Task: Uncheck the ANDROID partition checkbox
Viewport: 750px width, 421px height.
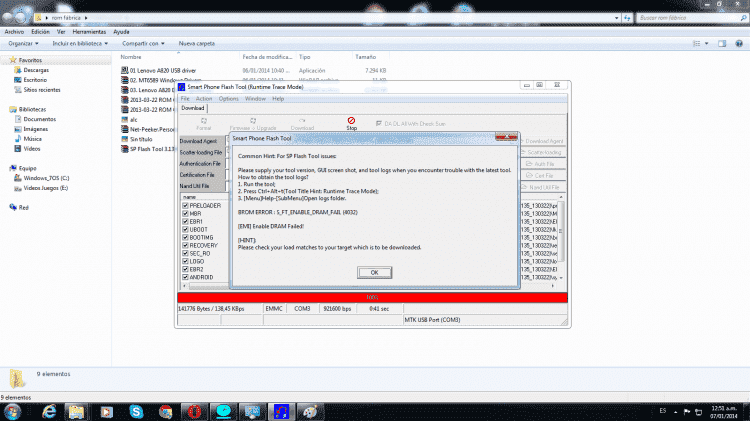Action: [x=185, y=277]
